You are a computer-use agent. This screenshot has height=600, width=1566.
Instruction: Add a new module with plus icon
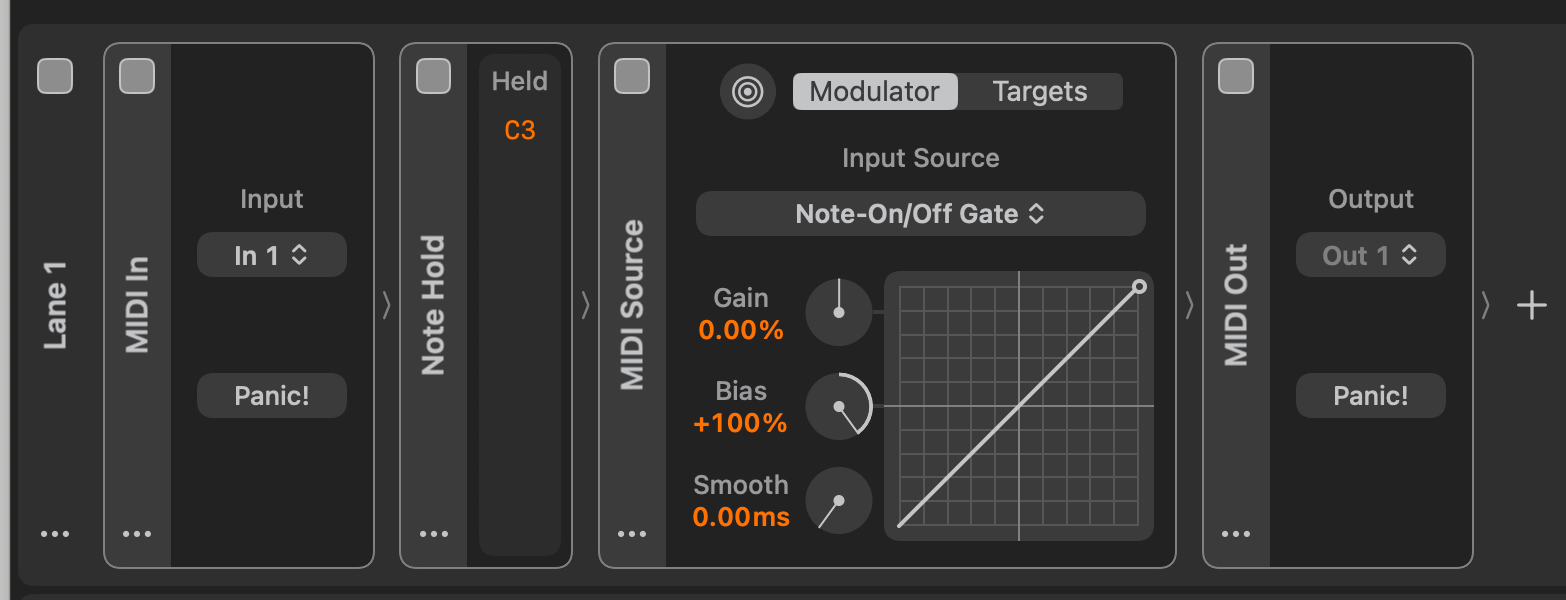point(1531,306)
